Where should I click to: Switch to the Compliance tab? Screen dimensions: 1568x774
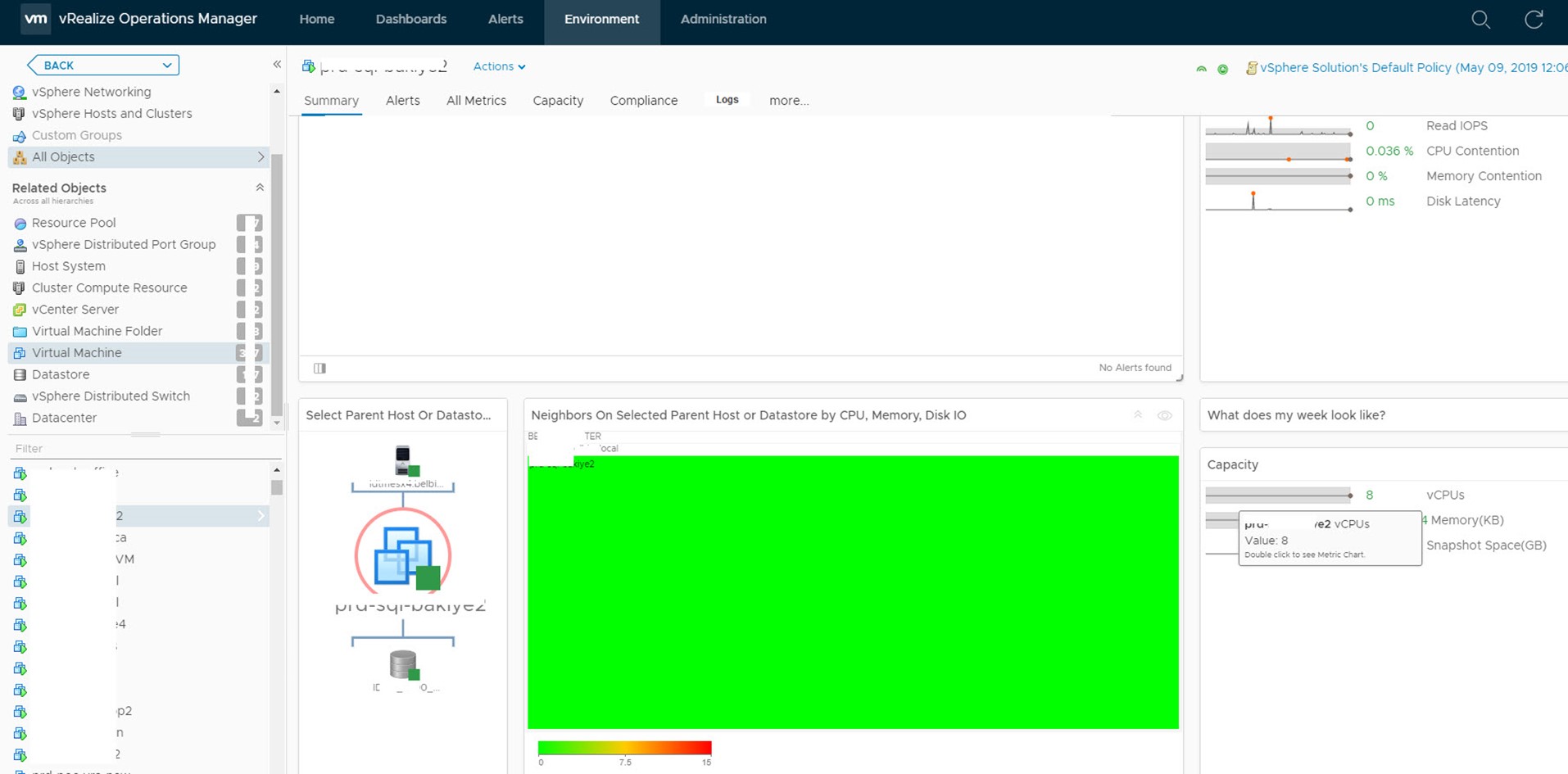click(644, 101)
